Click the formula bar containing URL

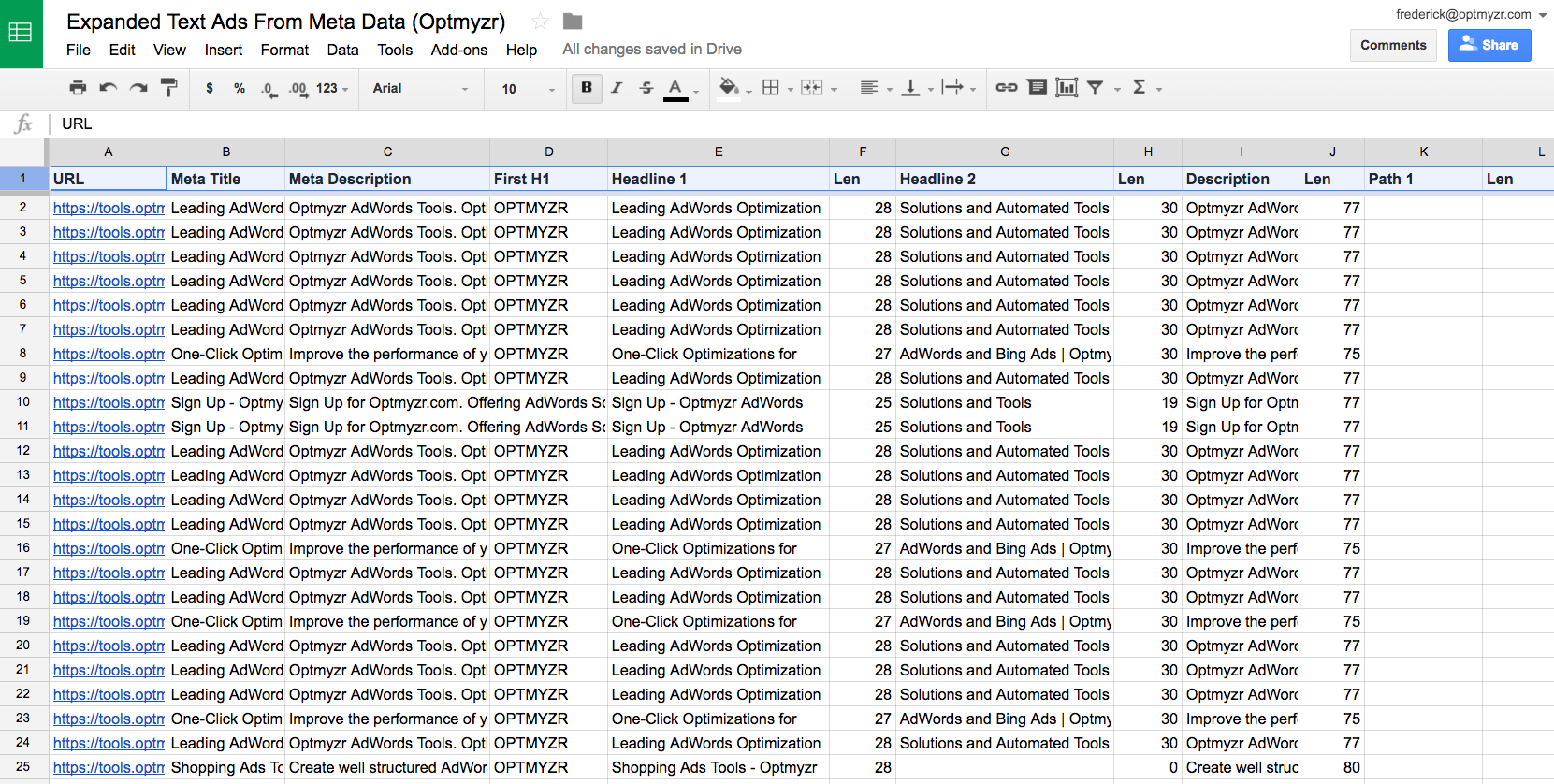(x=800, y=123)
